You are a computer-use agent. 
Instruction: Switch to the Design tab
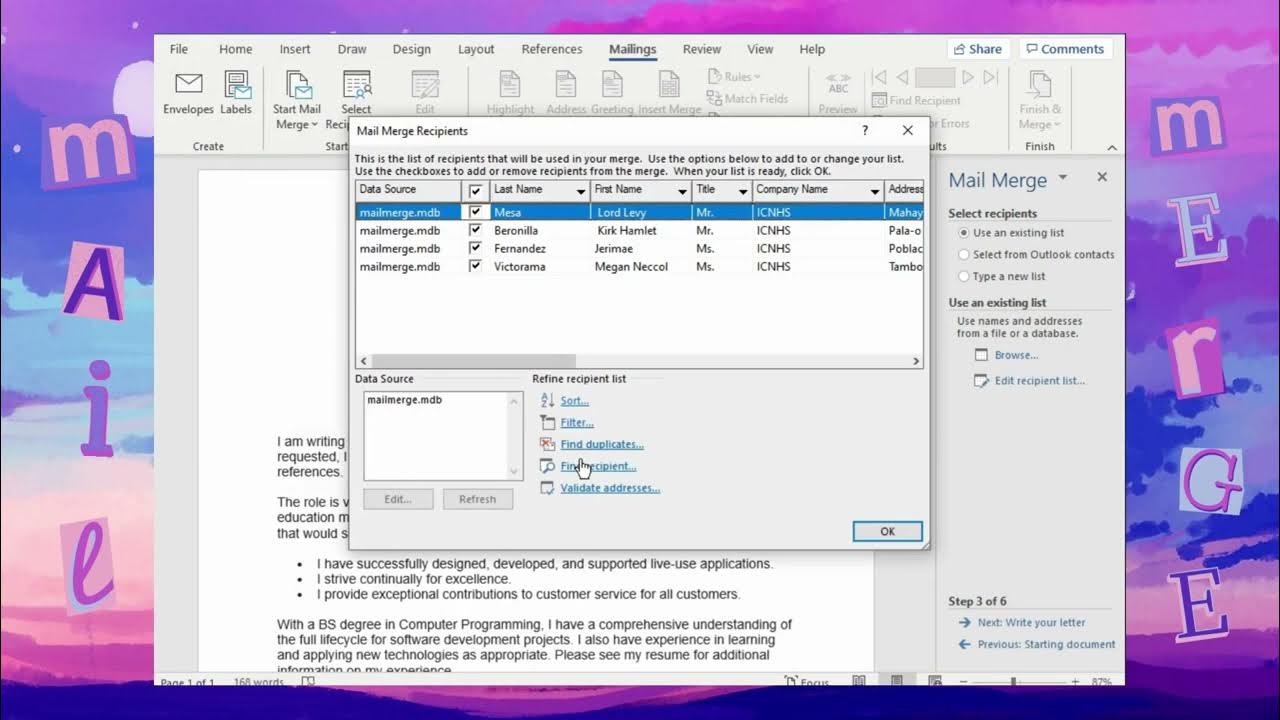coord(412,49)
